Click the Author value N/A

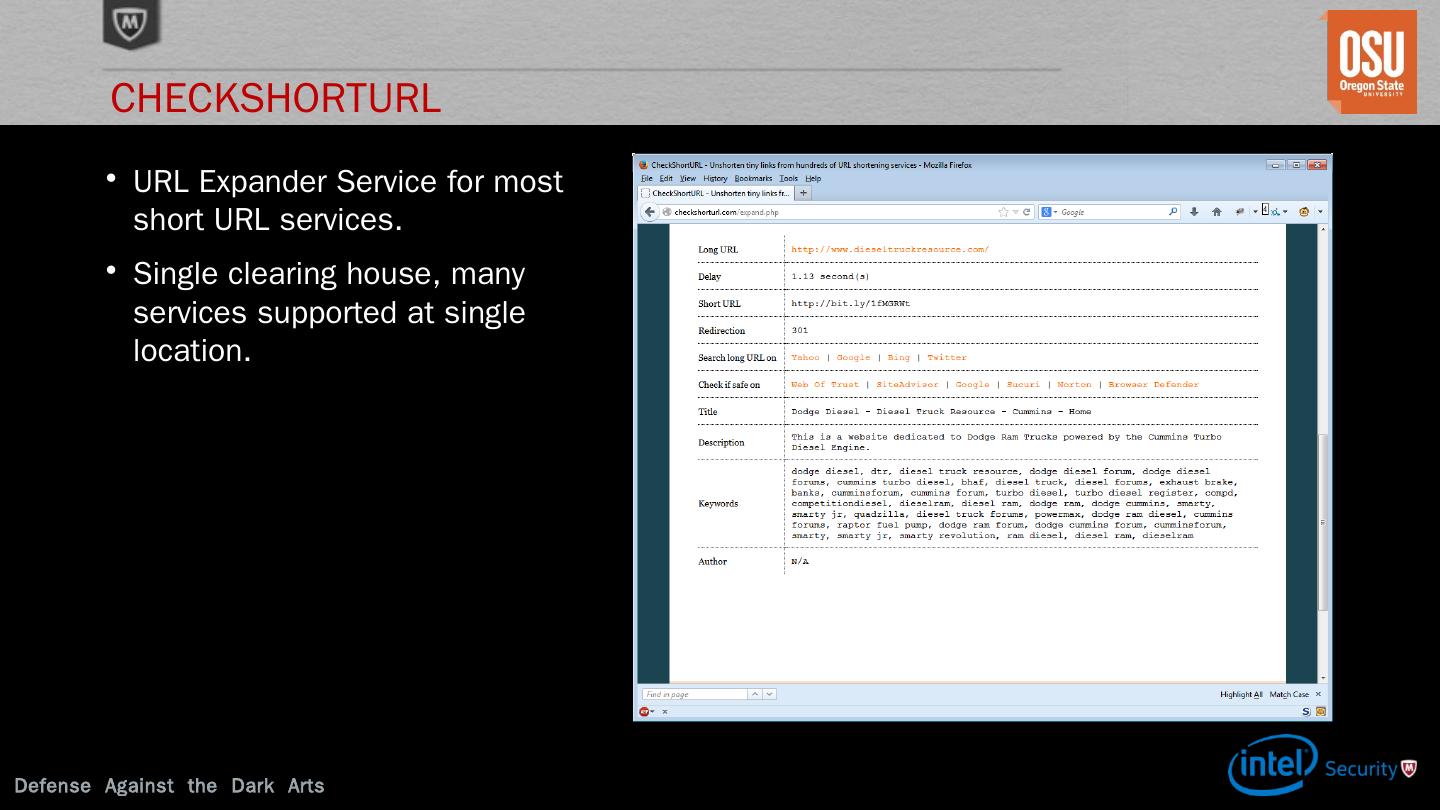(800, 561)
